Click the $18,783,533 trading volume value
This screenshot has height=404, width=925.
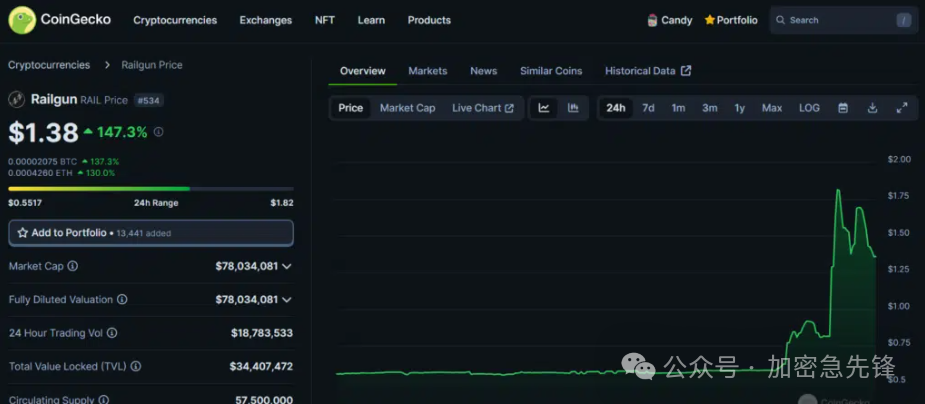[262, 333]
